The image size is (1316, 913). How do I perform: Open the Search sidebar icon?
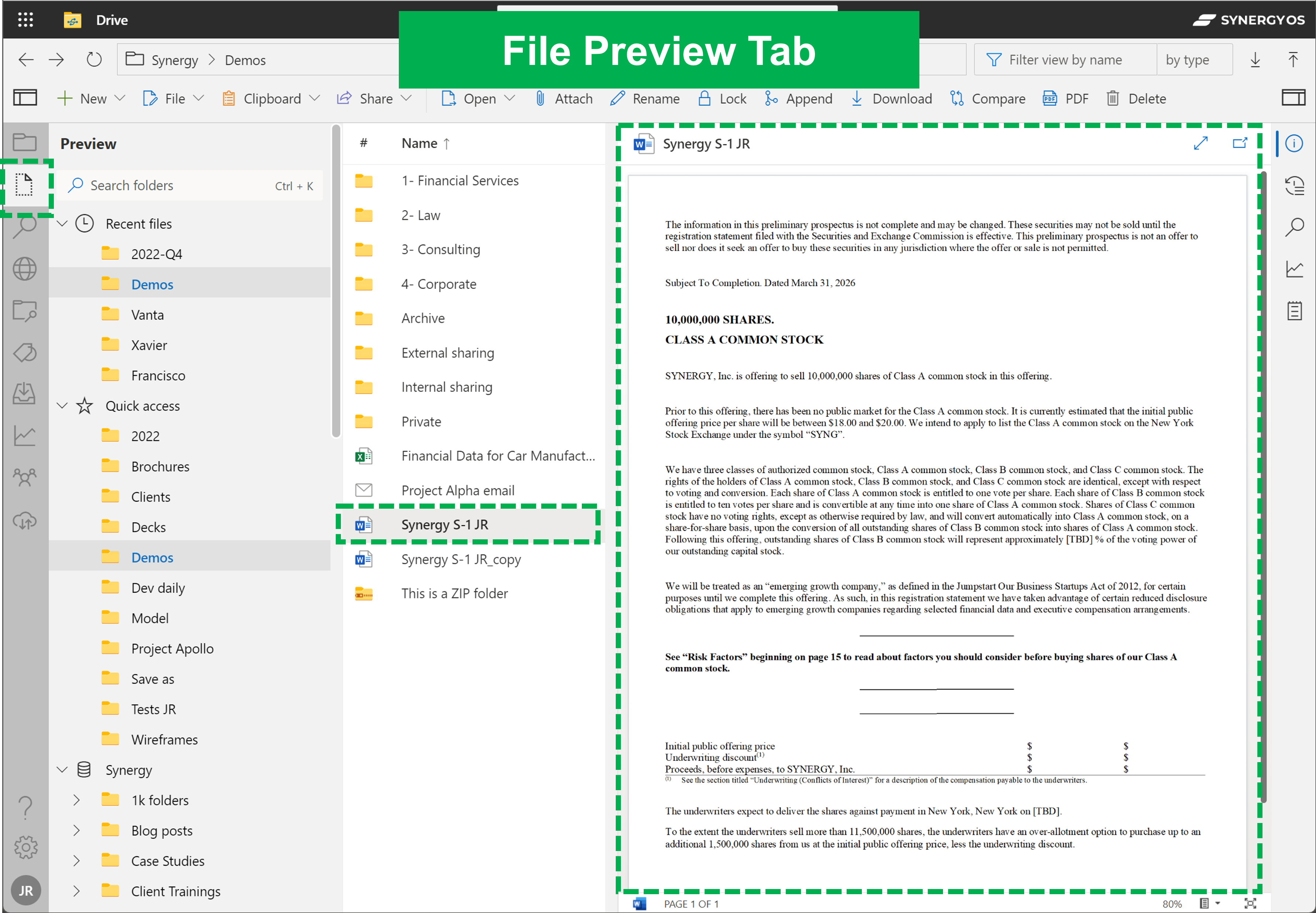click(25, 226)
